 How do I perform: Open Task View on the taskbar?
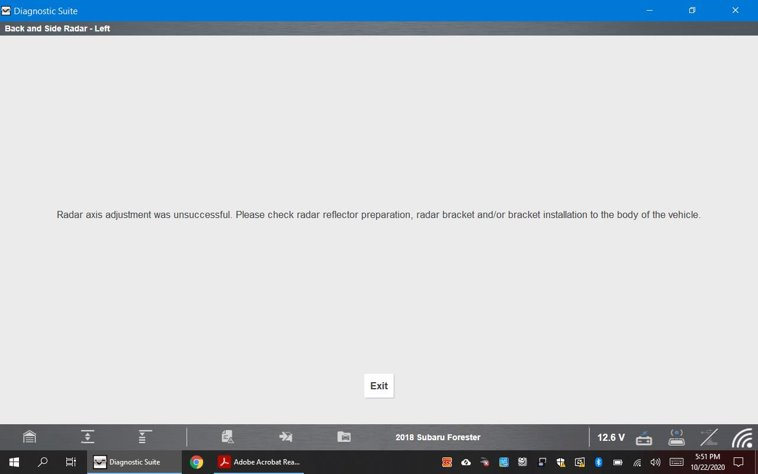[71, 462]
